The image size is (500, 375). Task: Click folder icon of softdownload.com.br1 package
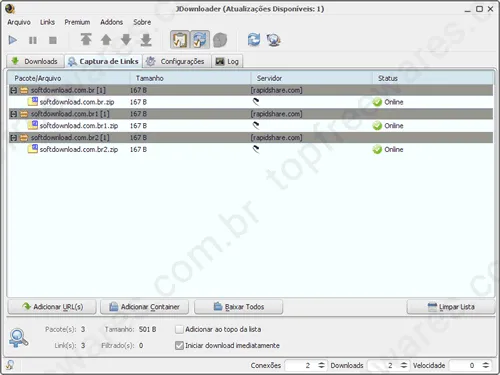[x=24, y=114]
